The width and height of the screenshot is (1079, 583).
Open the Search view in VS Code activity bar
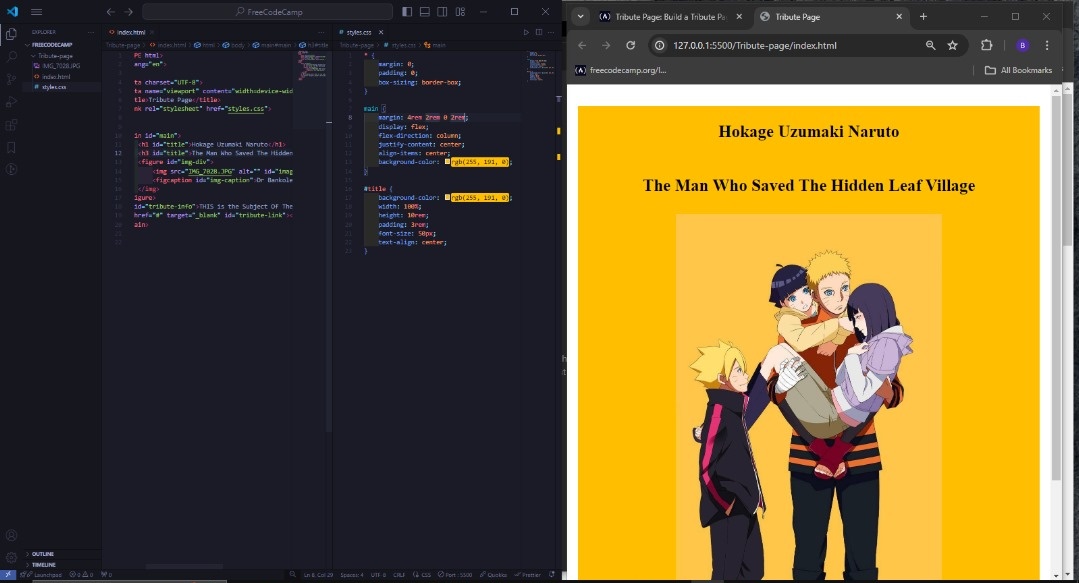11,56
